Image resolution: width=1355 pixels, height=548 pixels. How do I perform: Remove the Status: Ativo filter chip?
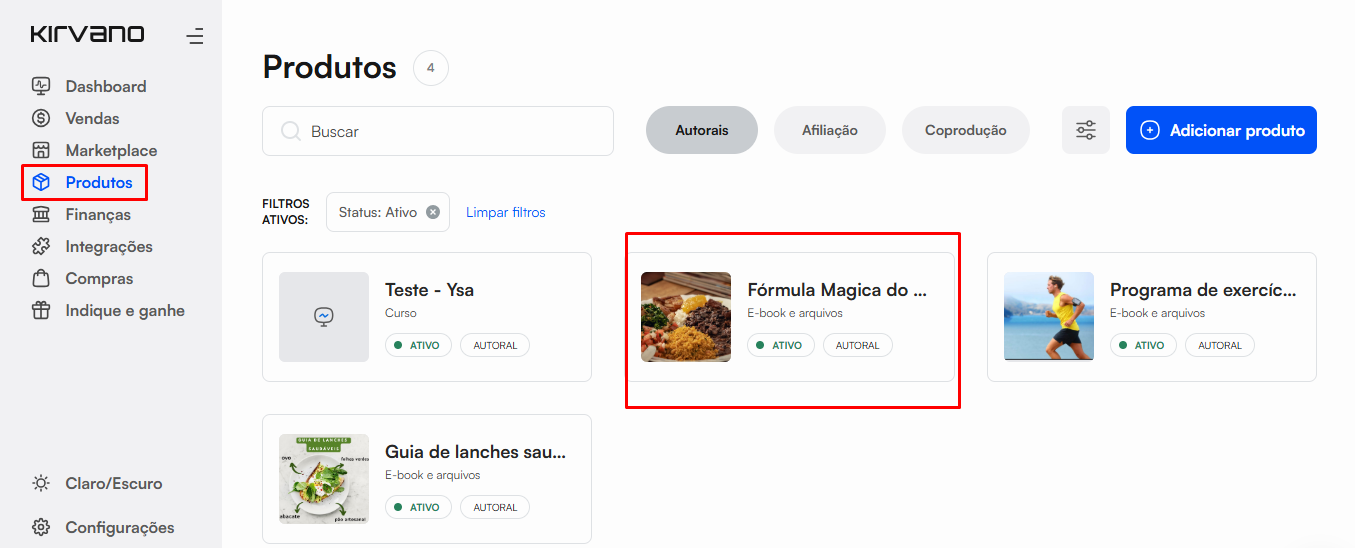[x=433, y=212]
